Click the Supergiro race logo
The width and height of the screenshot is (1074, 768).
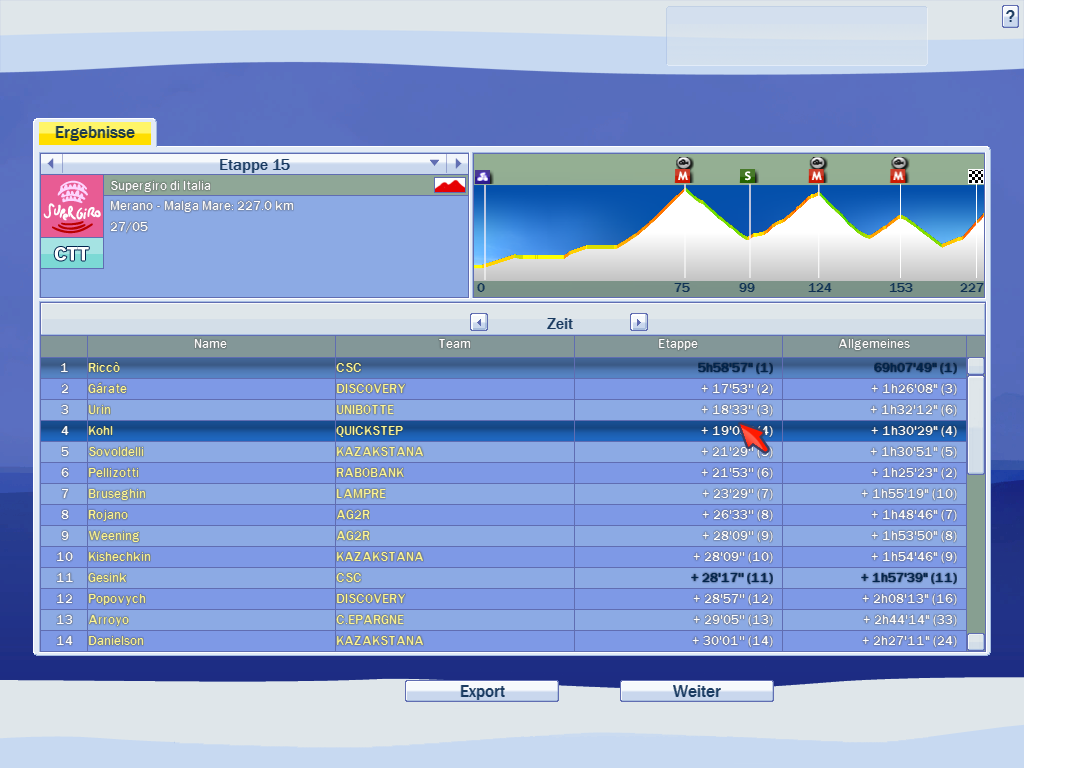click(x=72, y=207)
